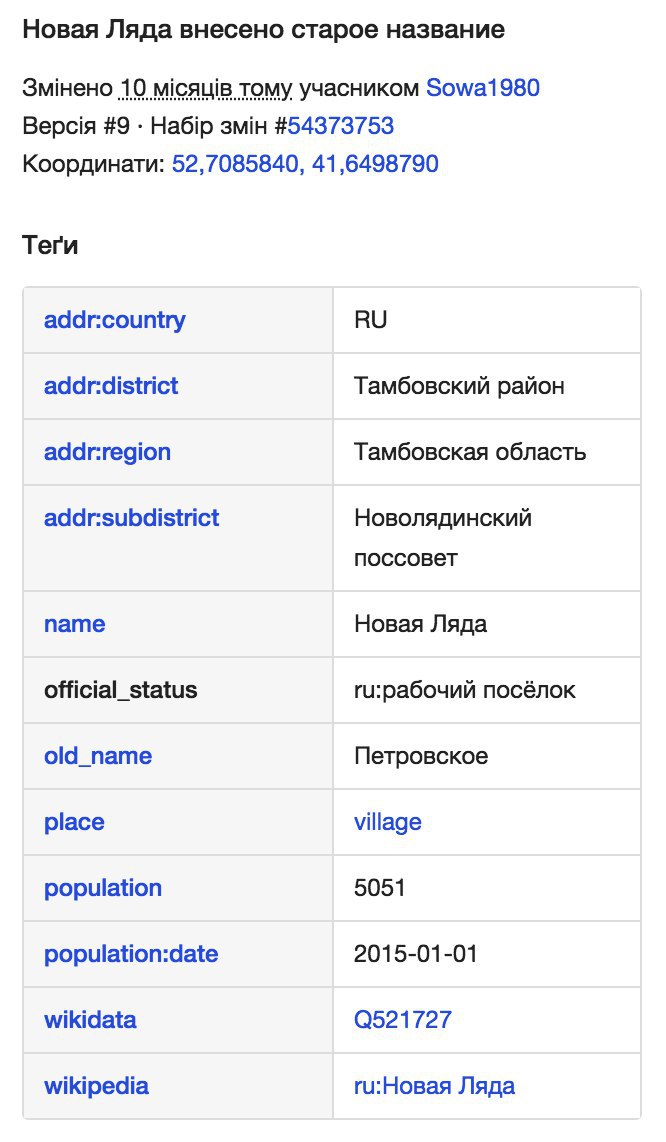Open the wikipedia tag key

point(96,1085)
